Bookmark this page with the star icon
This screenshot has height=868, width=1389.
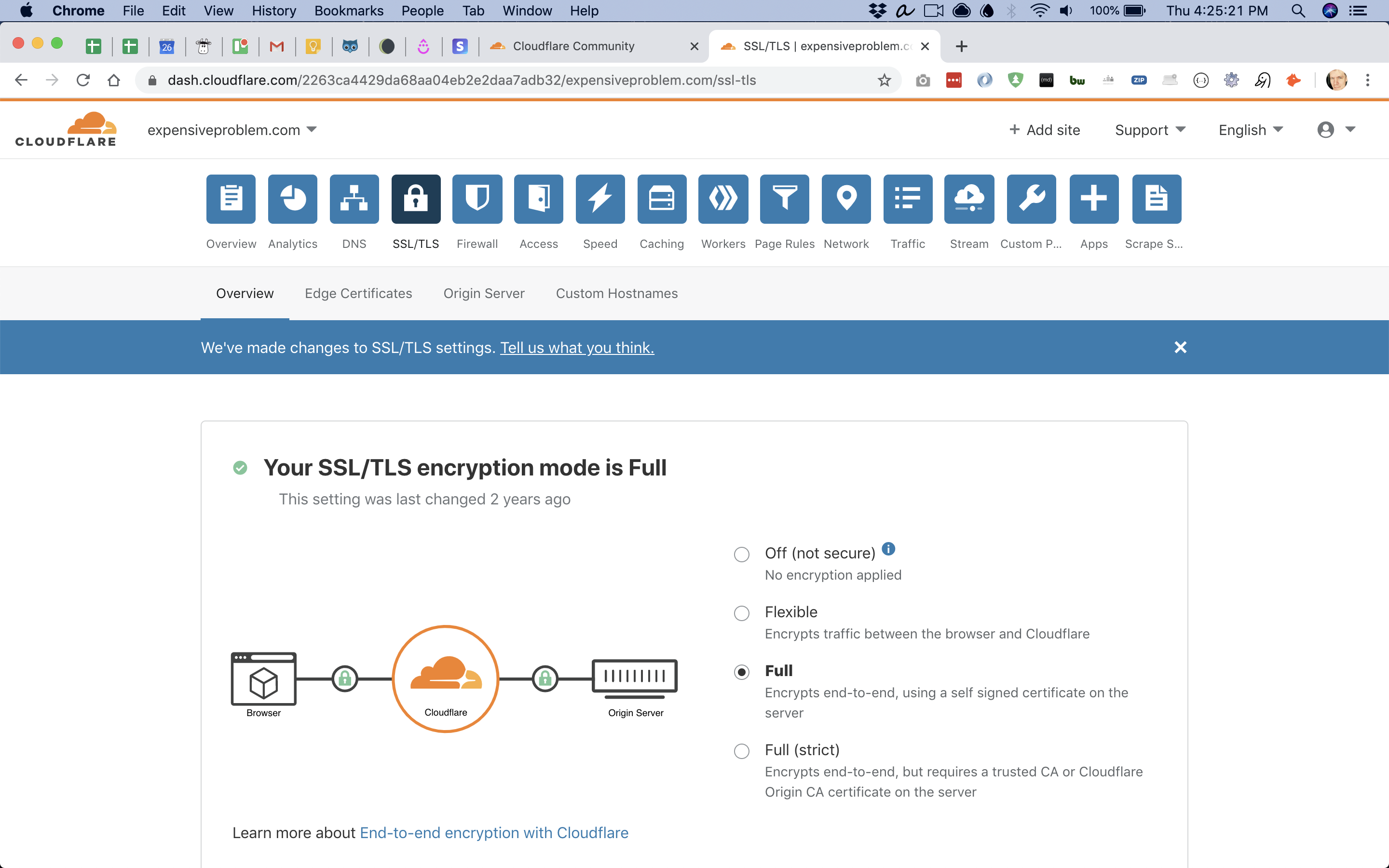pos(884,81)
